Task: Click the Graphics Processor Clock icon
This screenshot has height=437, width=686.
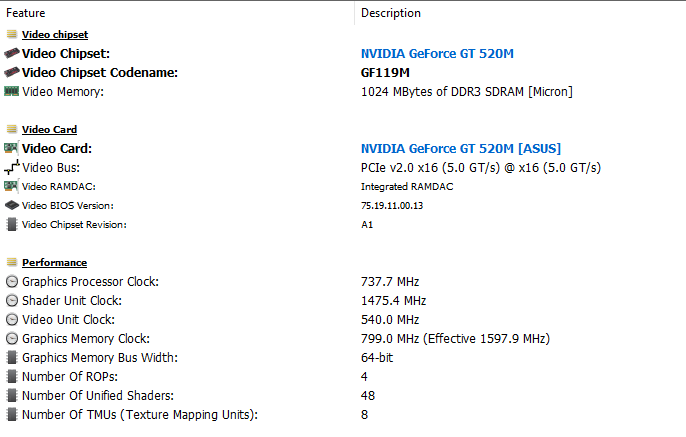Action: pos(11,282)
